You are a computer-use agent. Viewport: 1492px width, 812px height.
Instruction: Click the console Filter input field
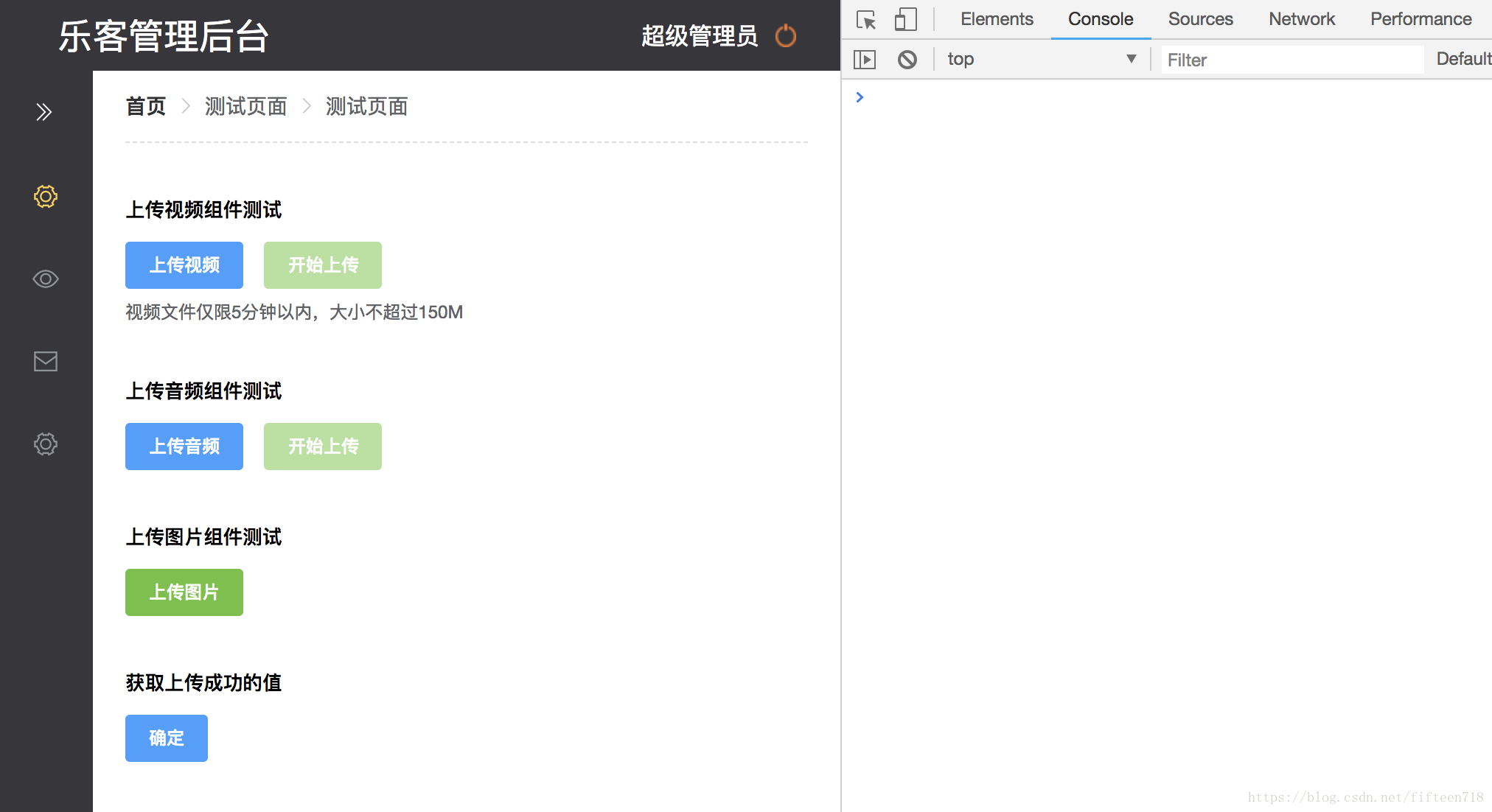click(x=1291, y=60)
